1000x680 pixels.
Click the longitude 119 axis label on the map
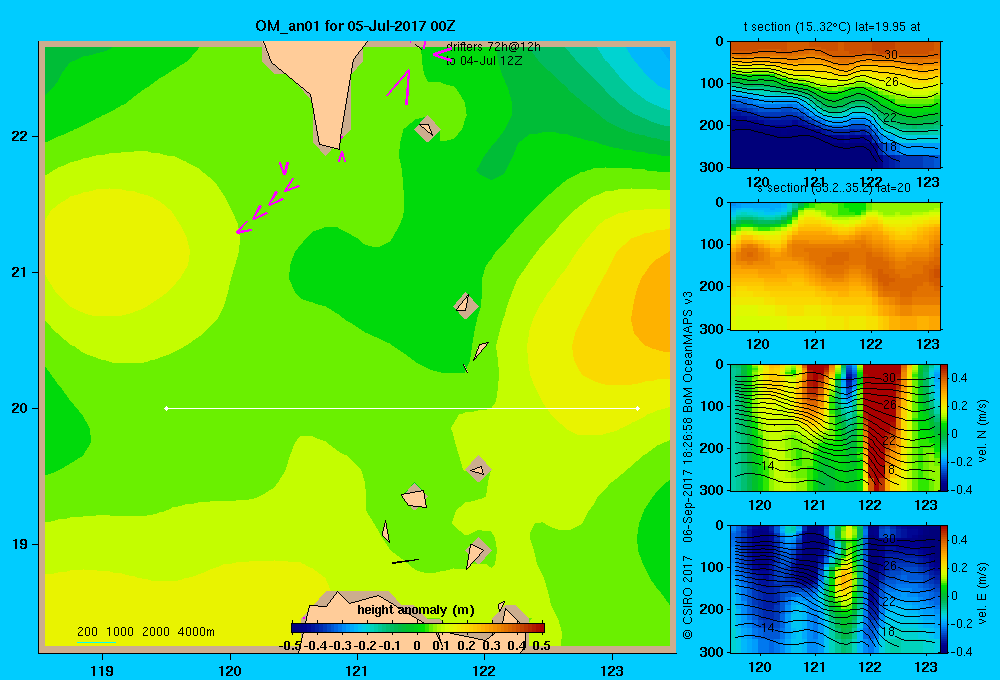coord(103,670)
